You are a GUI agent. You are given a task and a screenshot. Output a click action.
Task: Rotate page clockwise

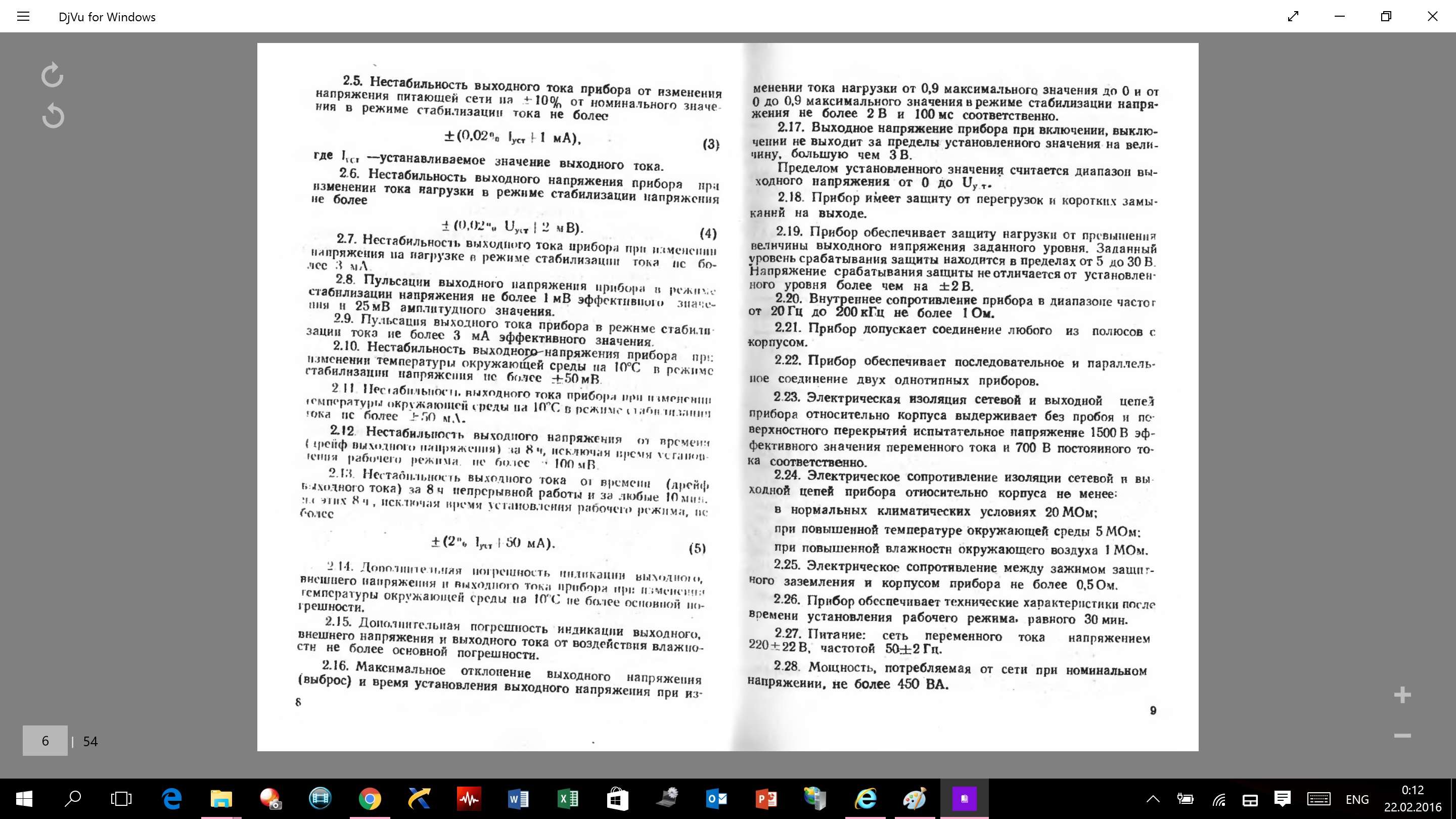tap(53, 75)
